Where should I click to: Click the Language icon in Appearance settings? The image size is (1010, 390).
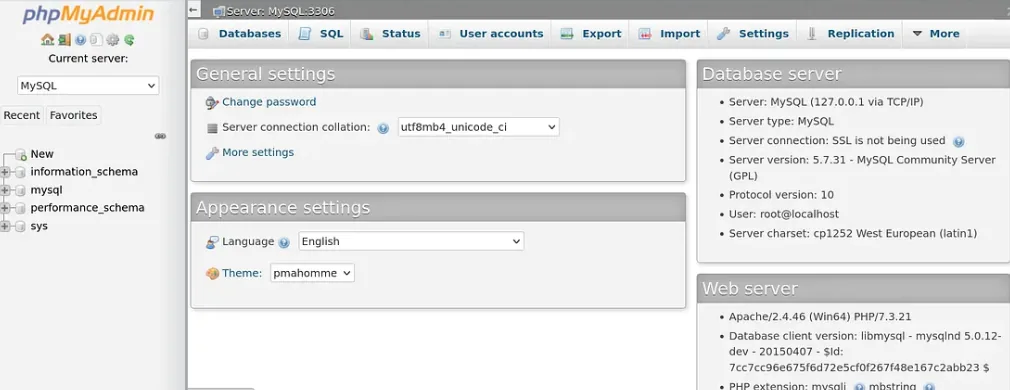pos(213,242)
